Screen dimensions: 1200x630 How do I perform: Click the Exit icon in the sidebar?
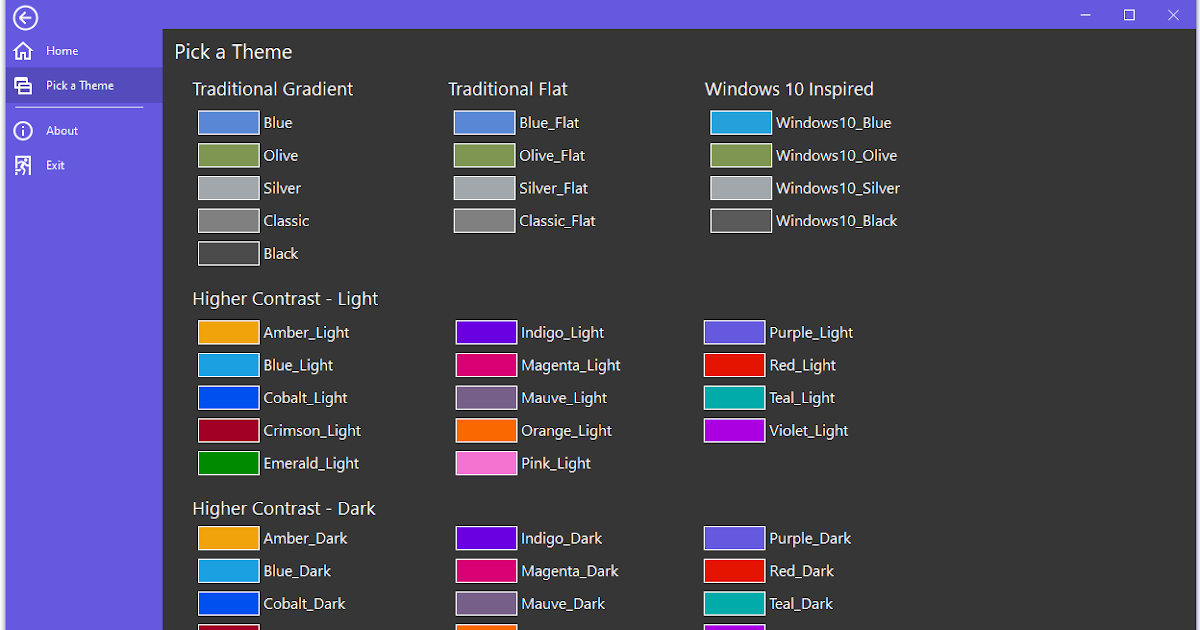22,165
